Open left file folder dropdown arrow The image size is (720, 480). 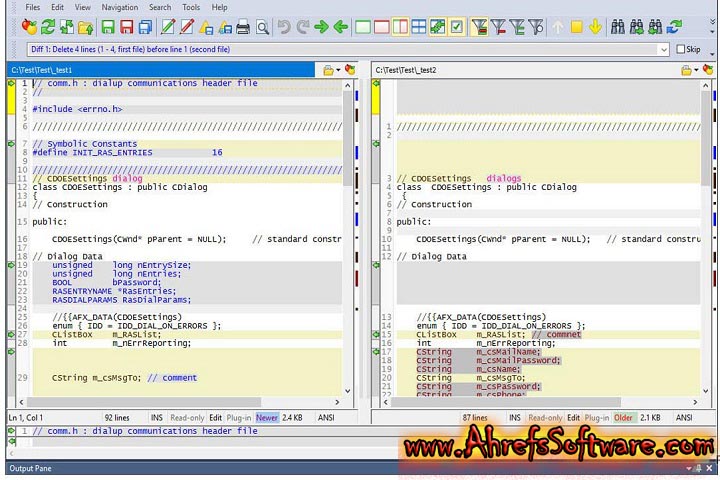click(x=337, y=70)
